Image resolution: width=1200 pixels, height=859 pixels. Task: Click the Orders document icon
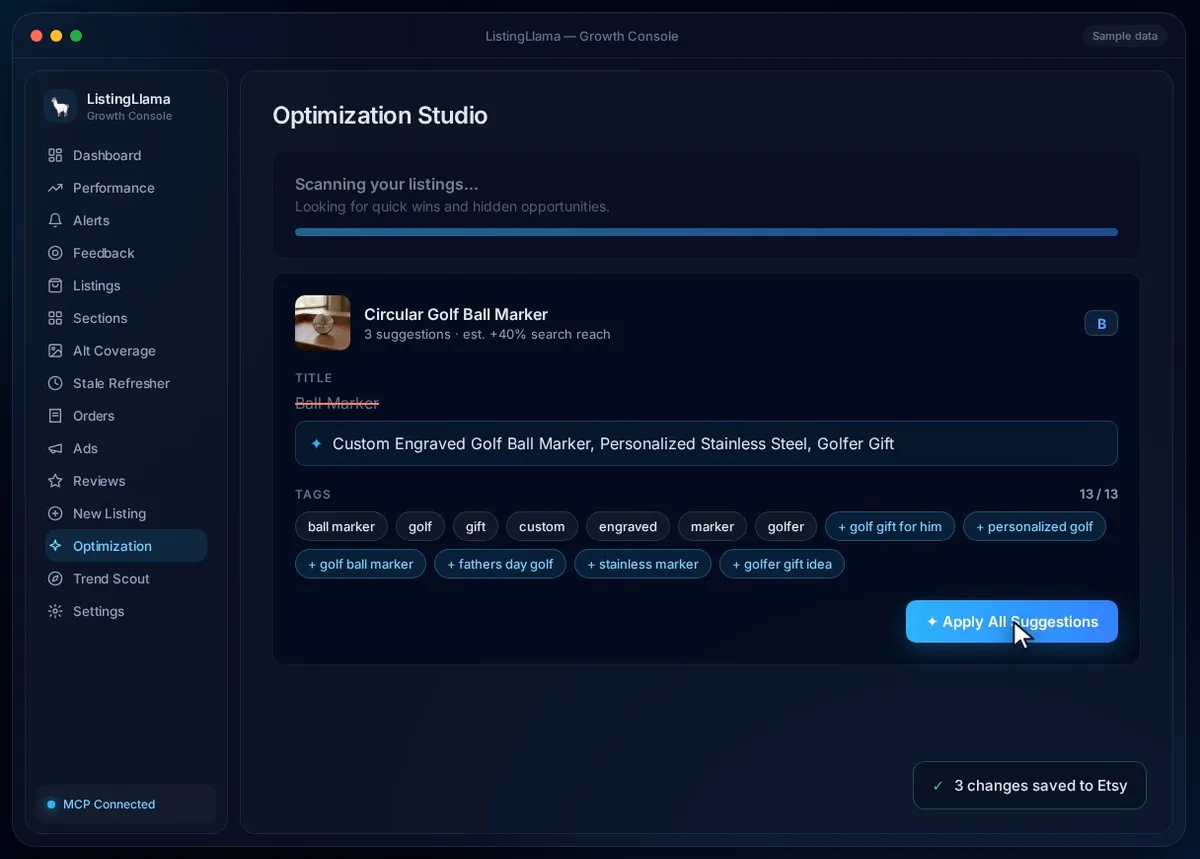[55, 416]
